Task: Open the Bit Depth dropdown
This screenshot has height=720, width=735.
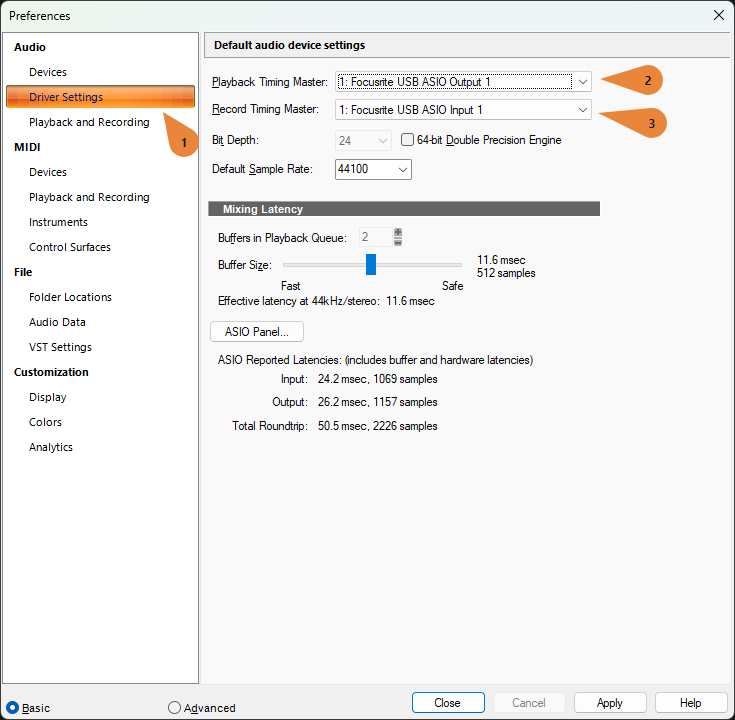Action: pos(363,141)
